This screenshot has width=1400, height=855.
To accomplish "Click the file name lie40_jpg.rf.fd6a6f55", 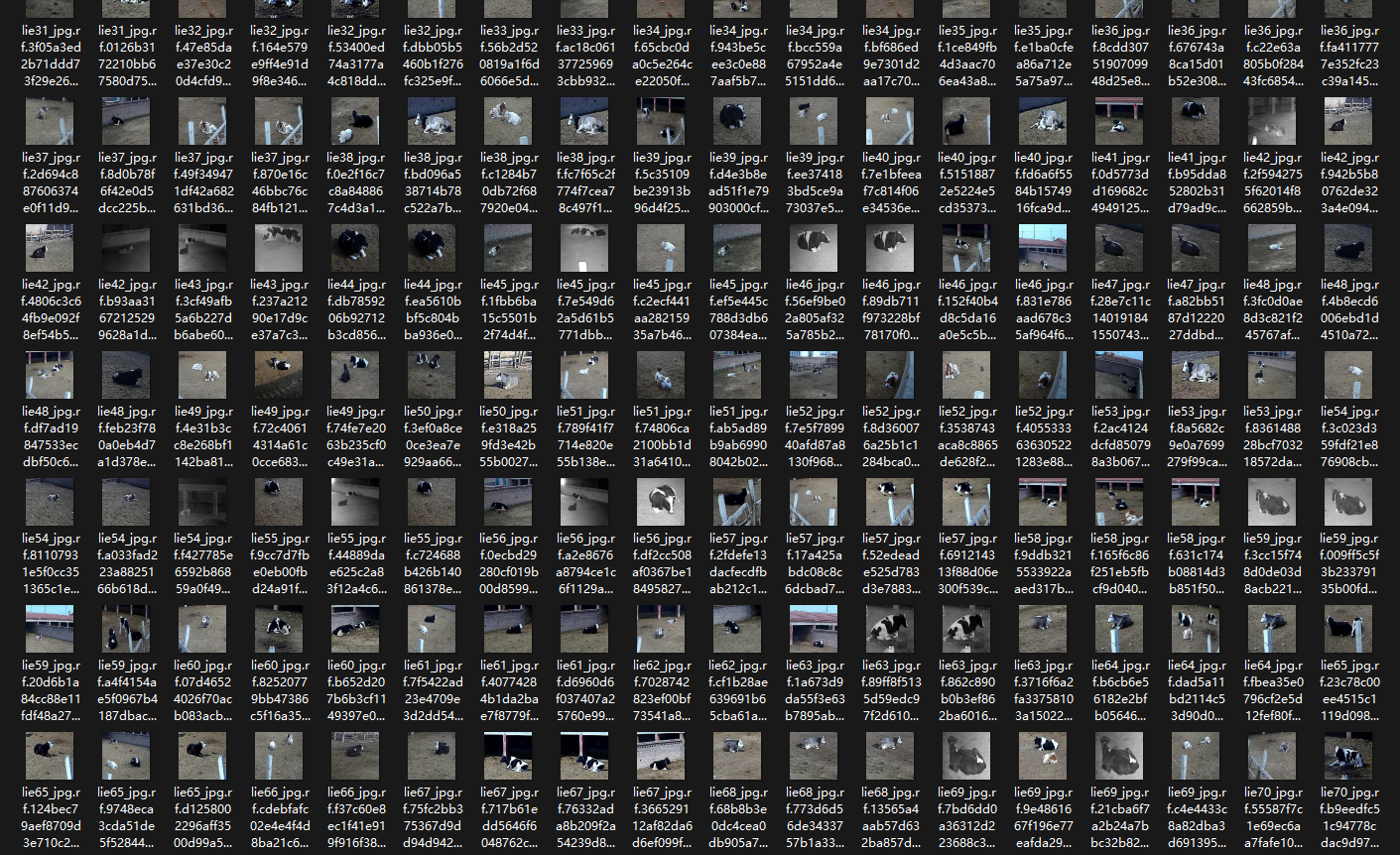I will point(1043,183).
